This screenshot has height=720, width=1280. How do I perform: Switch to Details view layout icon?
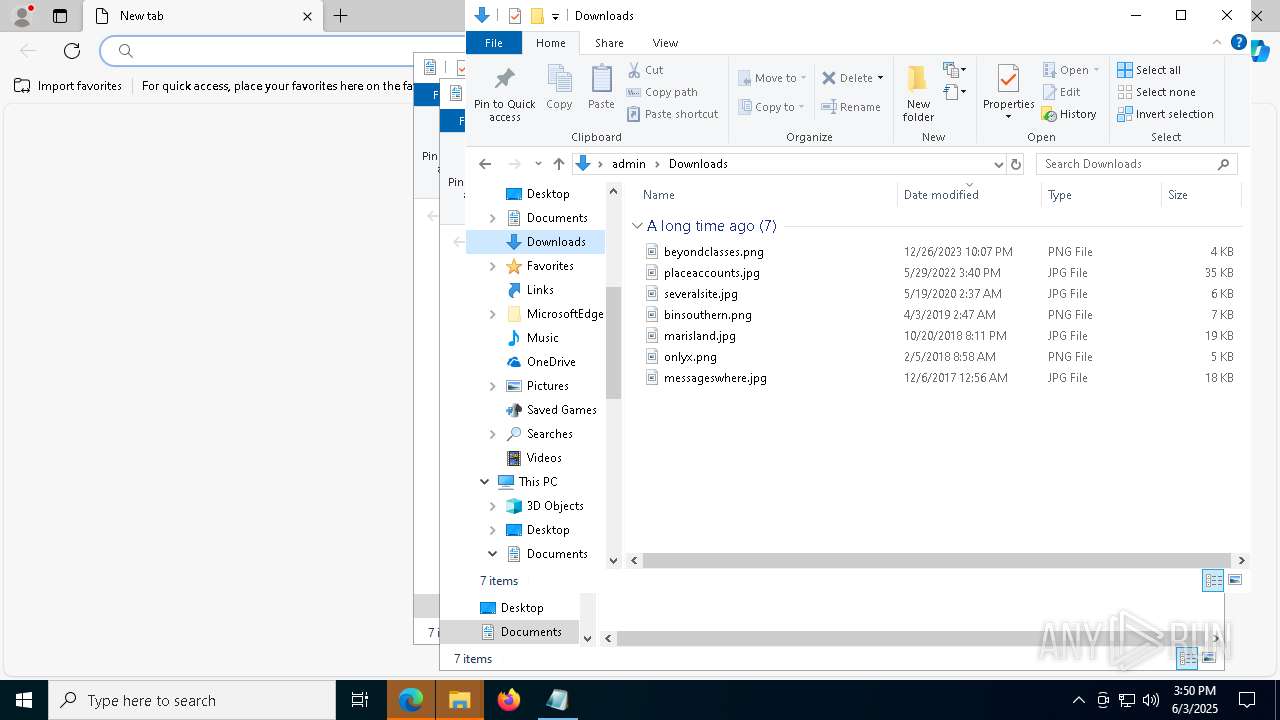[1213, 580]
